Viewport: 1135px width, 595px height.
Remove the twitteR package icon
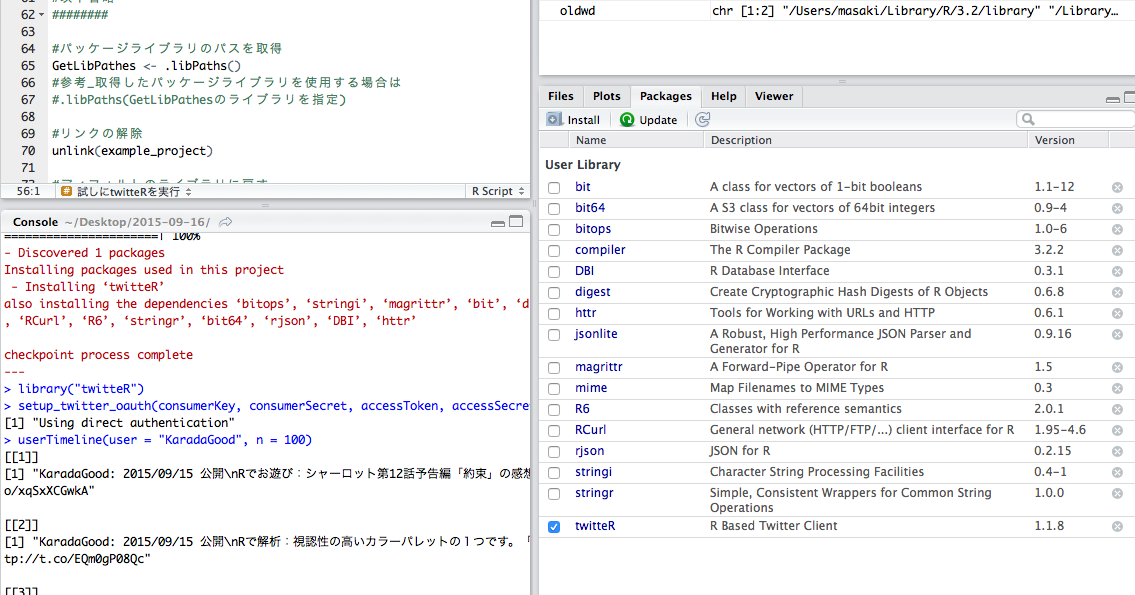[x=1117, y=526]
